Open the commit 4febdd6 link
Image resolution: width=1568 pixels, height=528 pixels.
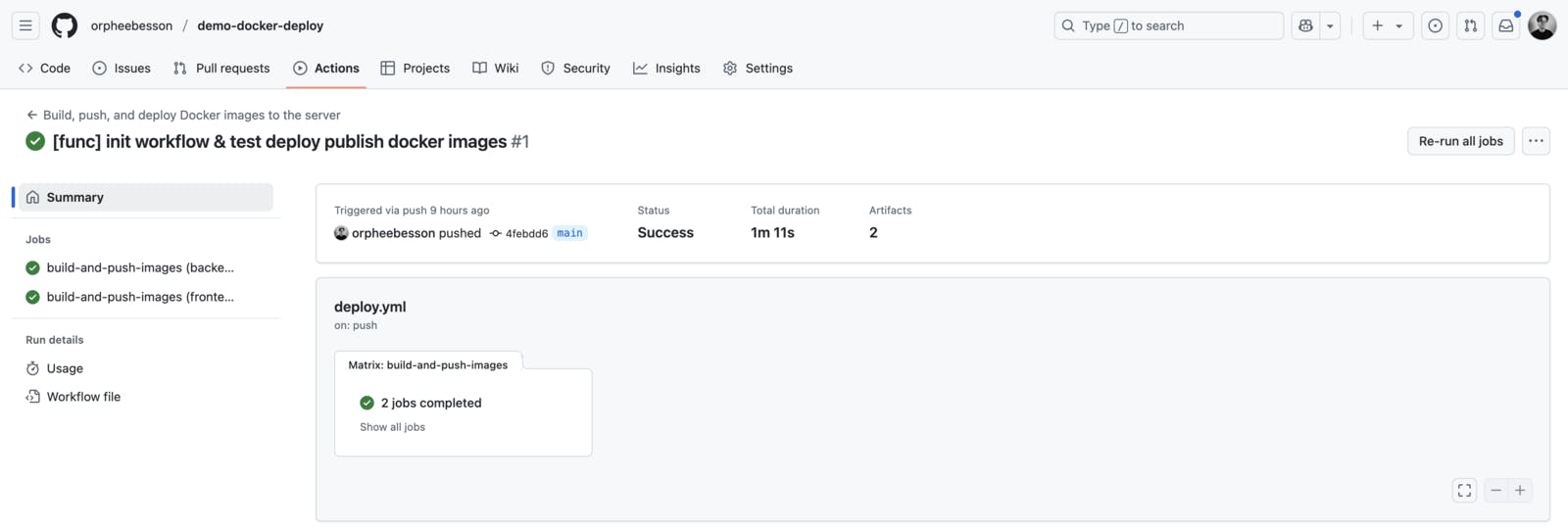click(526, 233)
